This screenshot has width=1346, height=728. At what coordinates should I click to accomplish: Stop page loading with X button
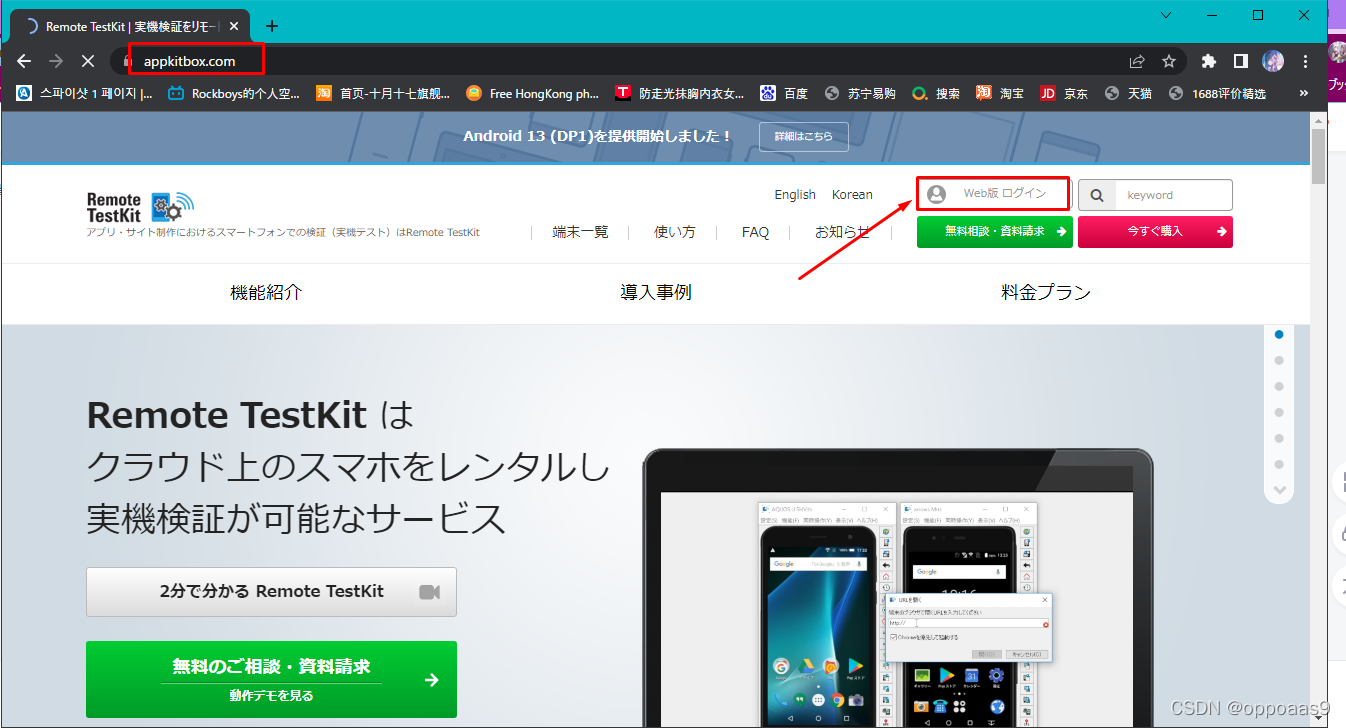(88, 61)
